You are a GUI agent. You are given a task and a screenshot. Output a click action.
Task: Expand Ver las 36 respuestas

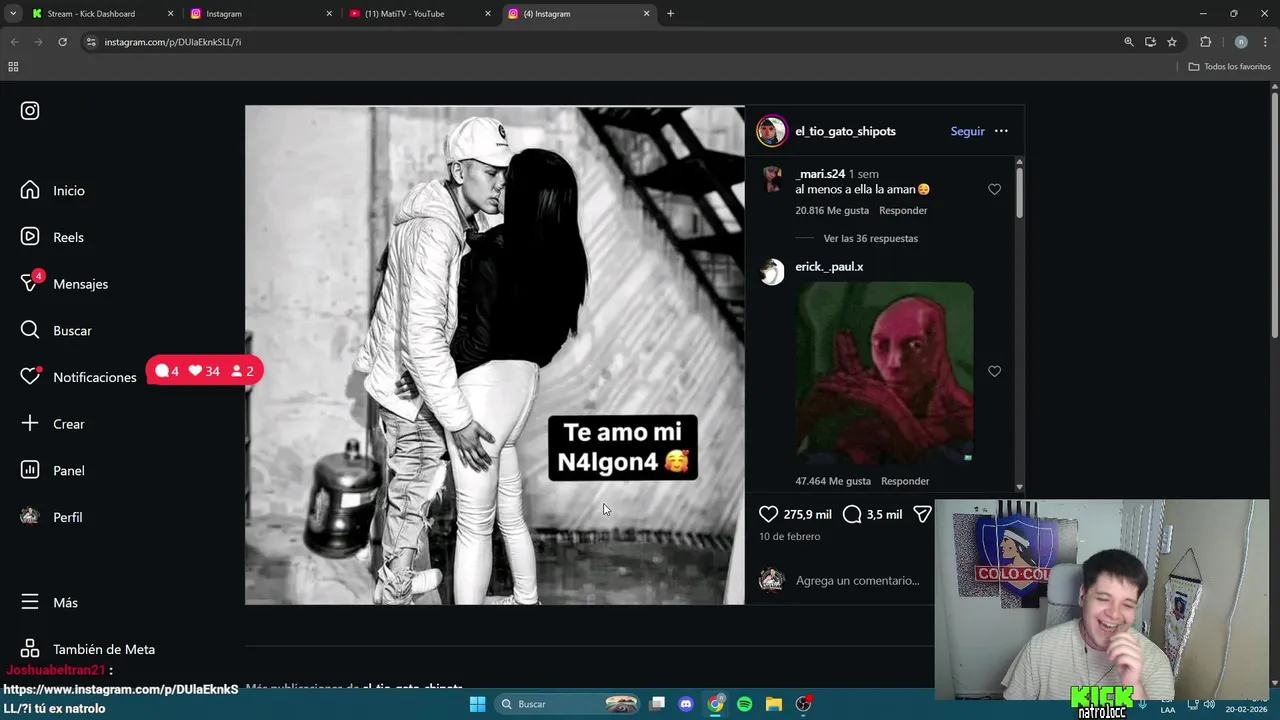point(870,238)
